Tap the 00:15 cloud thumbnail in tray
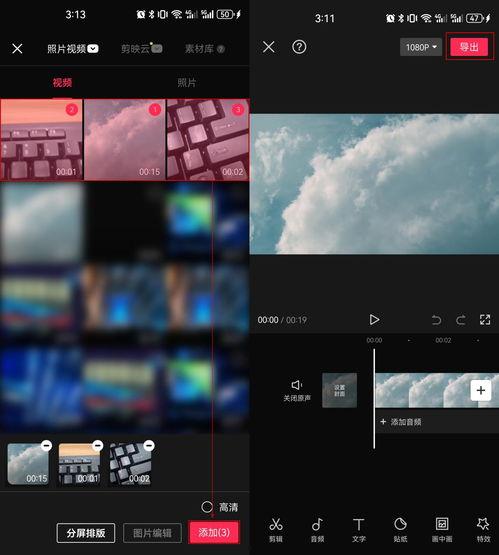Screen dimensions: 499x555 coord(28,464)
